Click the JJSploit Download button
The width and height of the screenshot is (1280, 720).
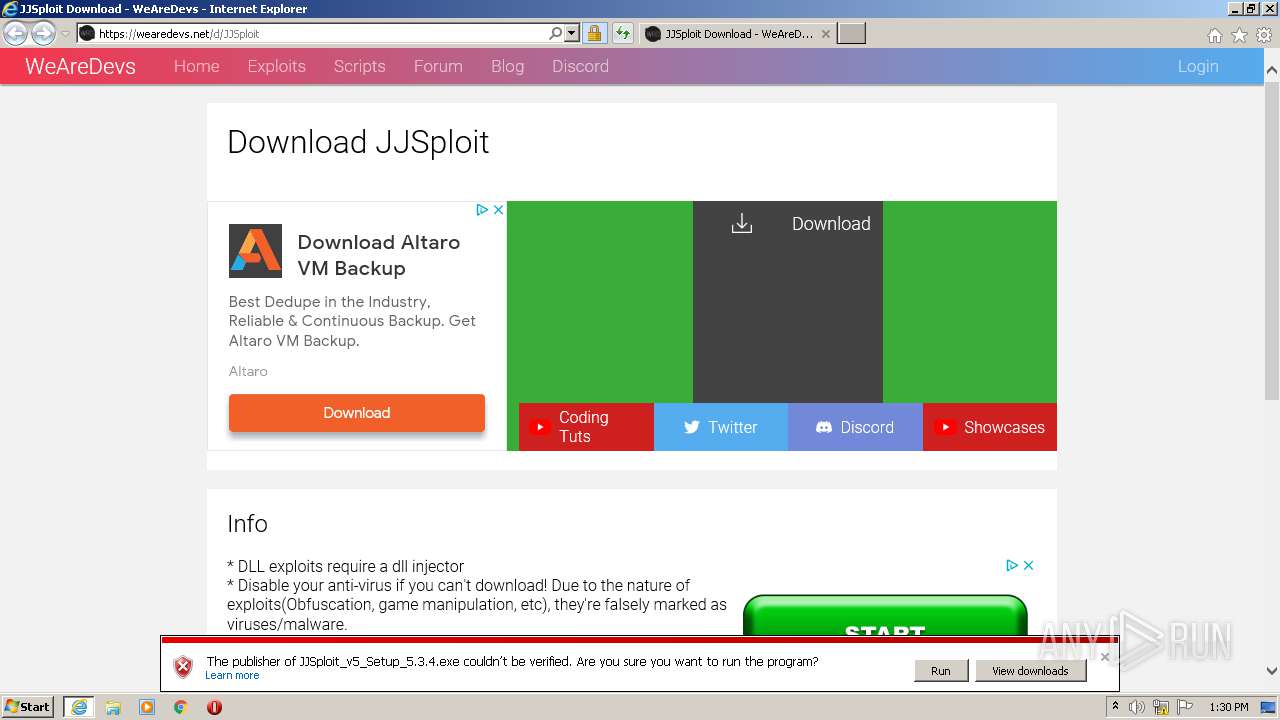[788, 302]
